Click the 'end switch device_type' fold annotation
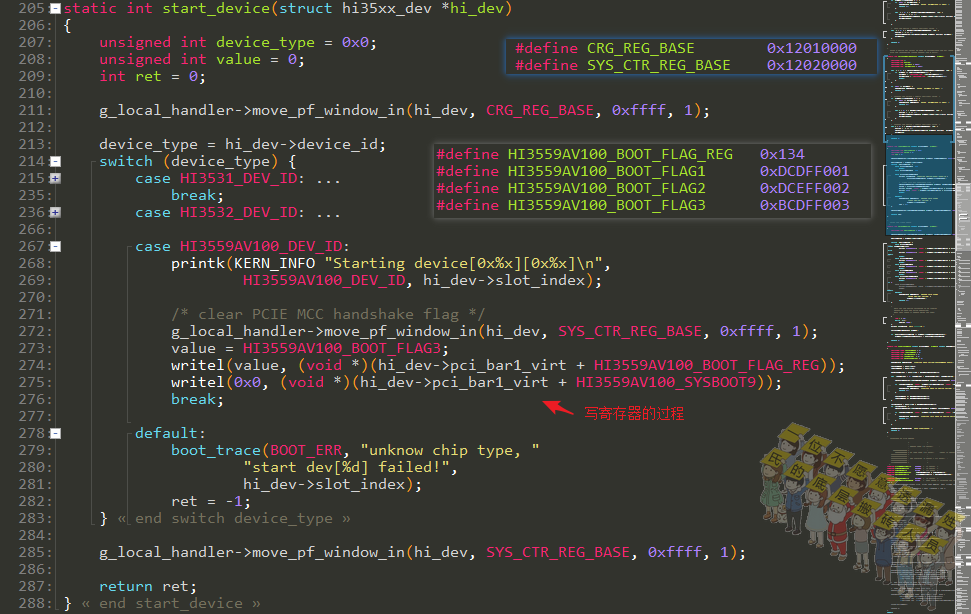This screenshot has width=971, height=614. pos(234,519)
